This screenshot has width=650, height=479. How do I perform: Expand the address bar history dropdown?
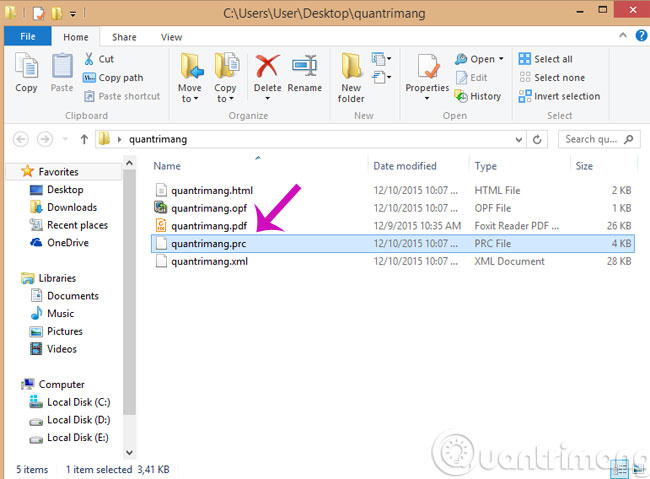click(519, 139)
